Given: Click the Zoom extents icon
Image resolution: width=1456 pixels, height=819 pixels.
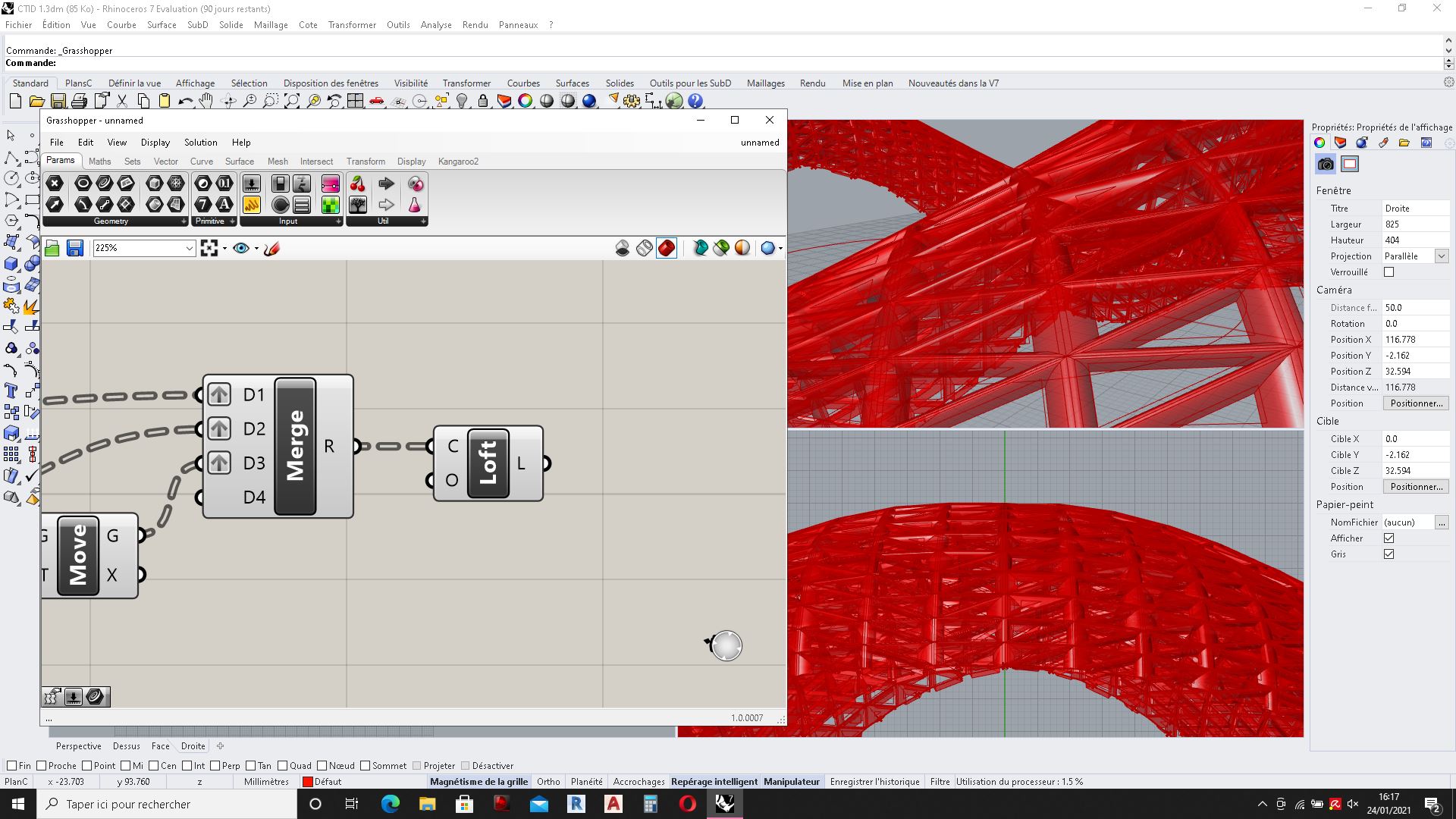Looking at the screenshot, I should (x=292, y=101).
